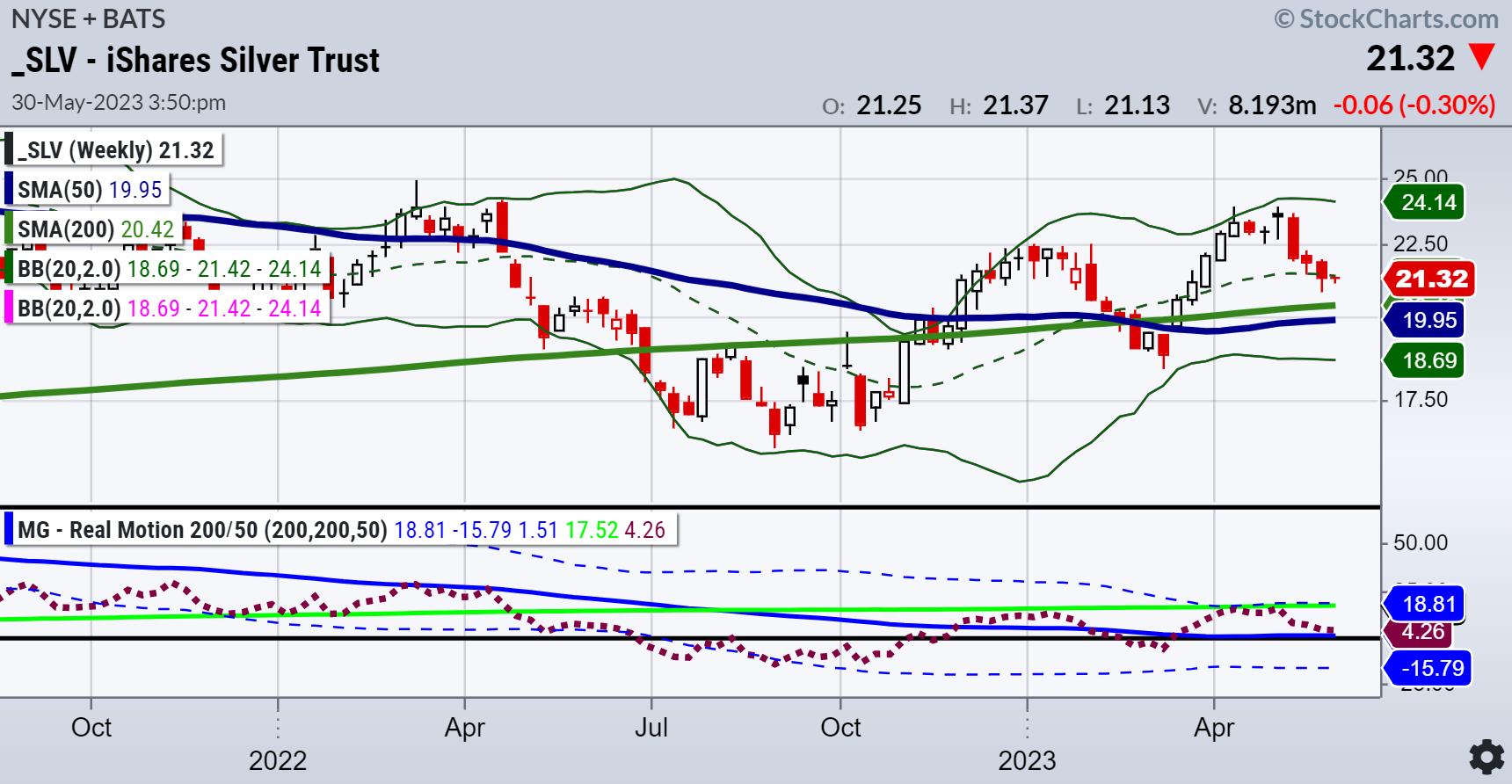This screenshot has width=1512, height=784.
Task: Click the red down arrow beside 21.32
Action: pyautogui.click(x=1482, y=59)
